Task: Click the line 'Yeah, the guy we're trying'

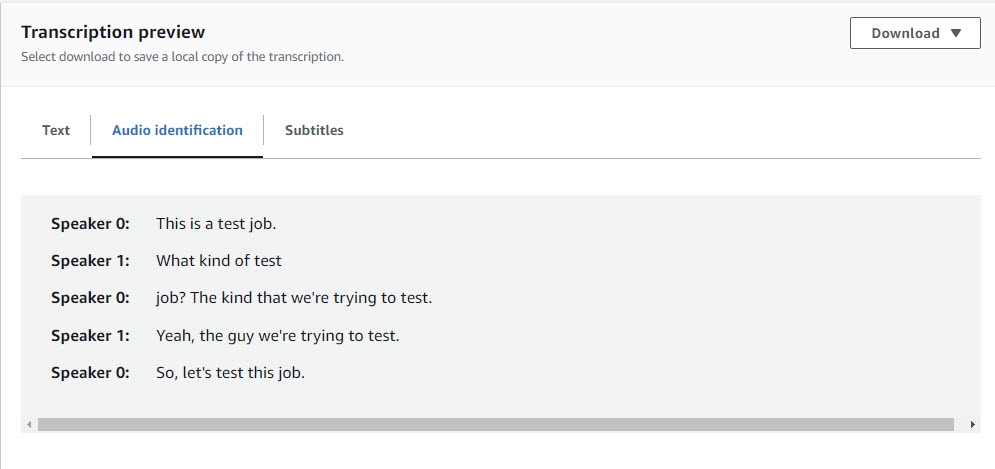Action: (278, 336)
